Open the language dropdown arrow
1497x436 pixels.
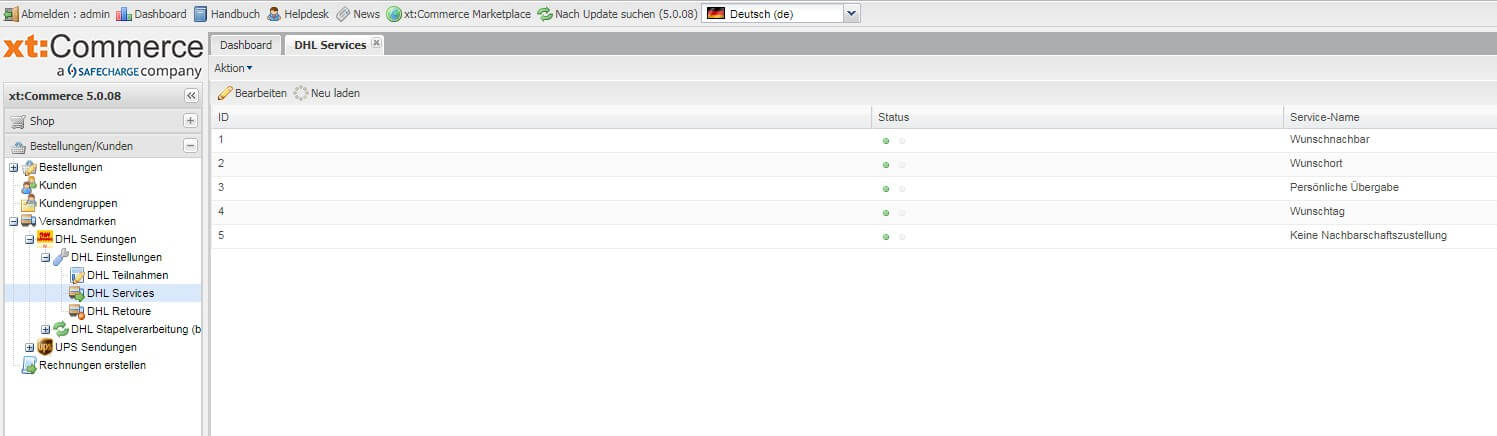pos(851,13)
